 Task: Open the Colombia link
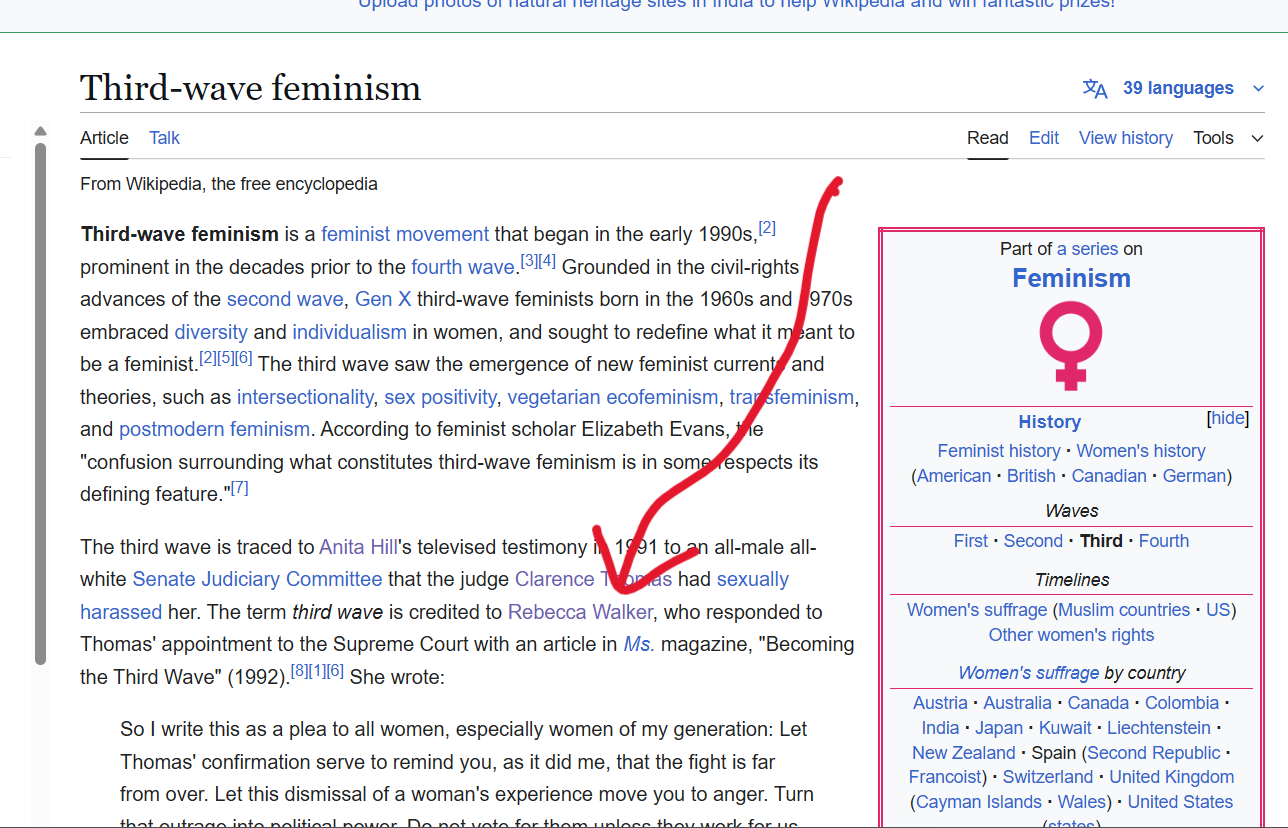click(1182, 703)
